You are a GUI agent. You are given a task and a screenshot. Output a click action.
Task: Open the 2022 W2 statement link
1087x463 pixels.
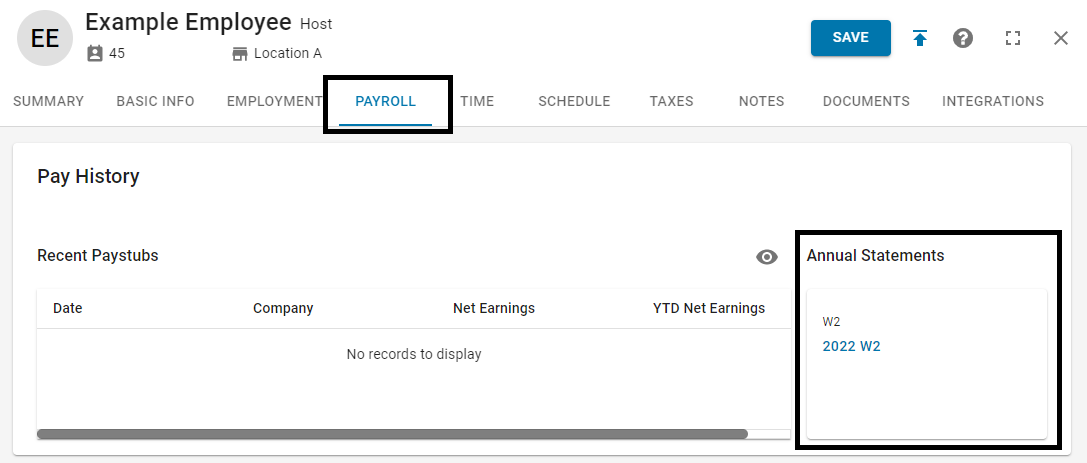coord(851,346)
